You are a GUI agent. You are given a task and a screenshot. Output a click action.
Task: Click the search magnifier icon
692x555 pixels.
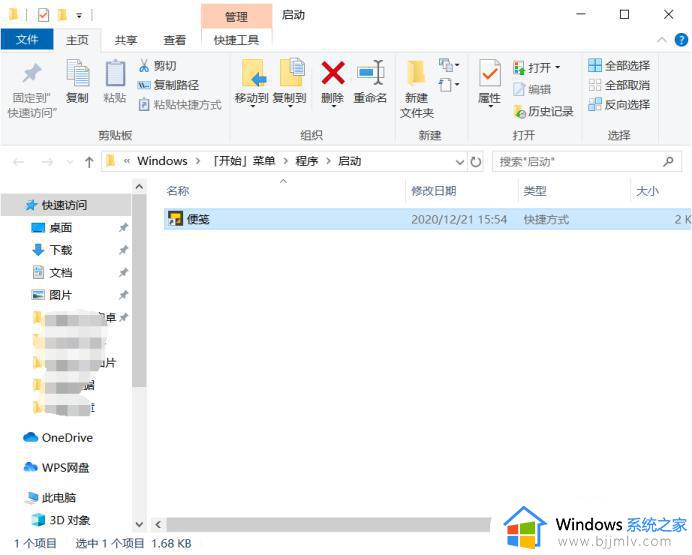[668, 161]
